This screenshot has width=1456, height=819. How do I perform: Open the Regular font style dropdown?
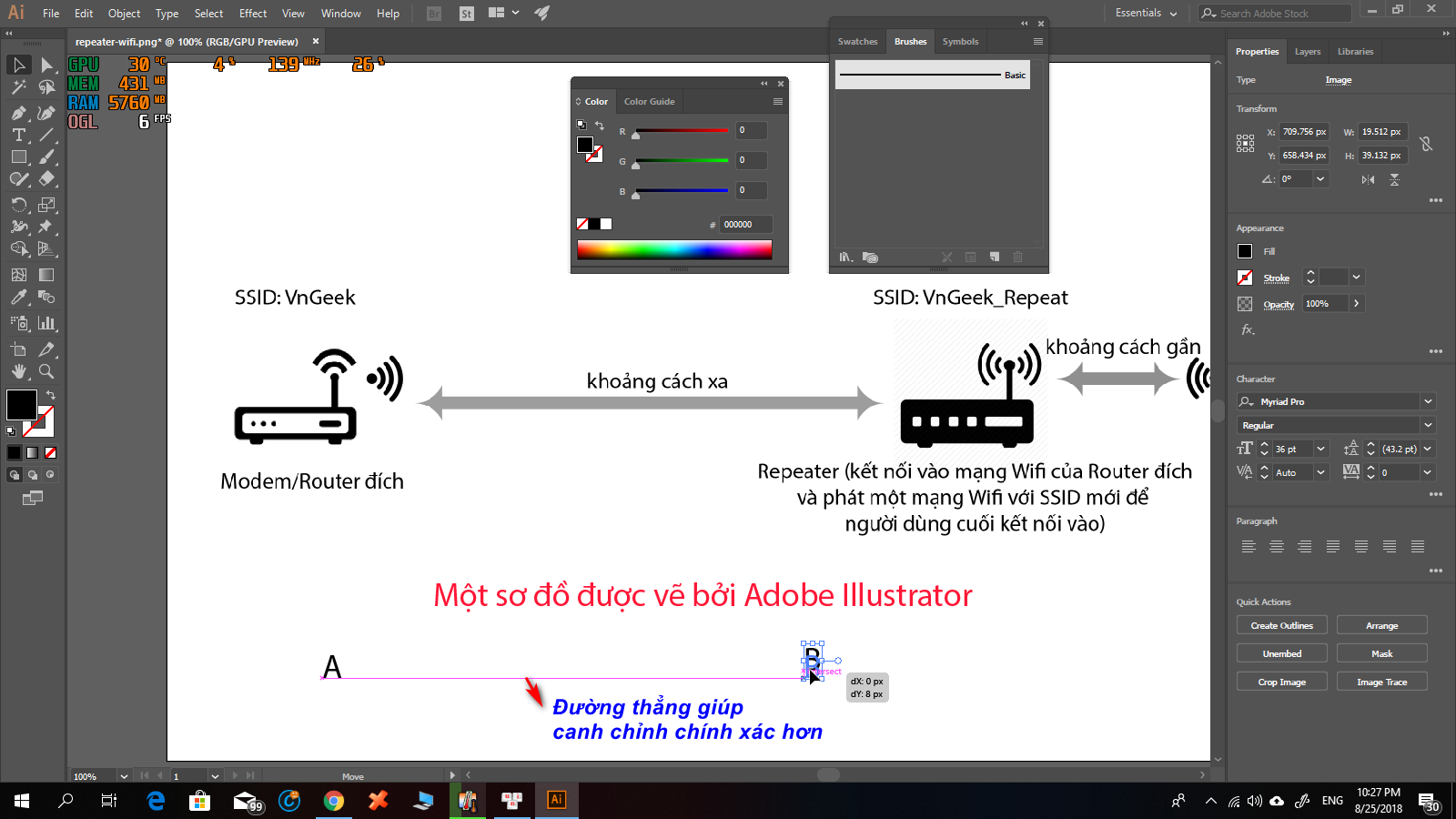pyautogui.click(x=1428, y=425)
